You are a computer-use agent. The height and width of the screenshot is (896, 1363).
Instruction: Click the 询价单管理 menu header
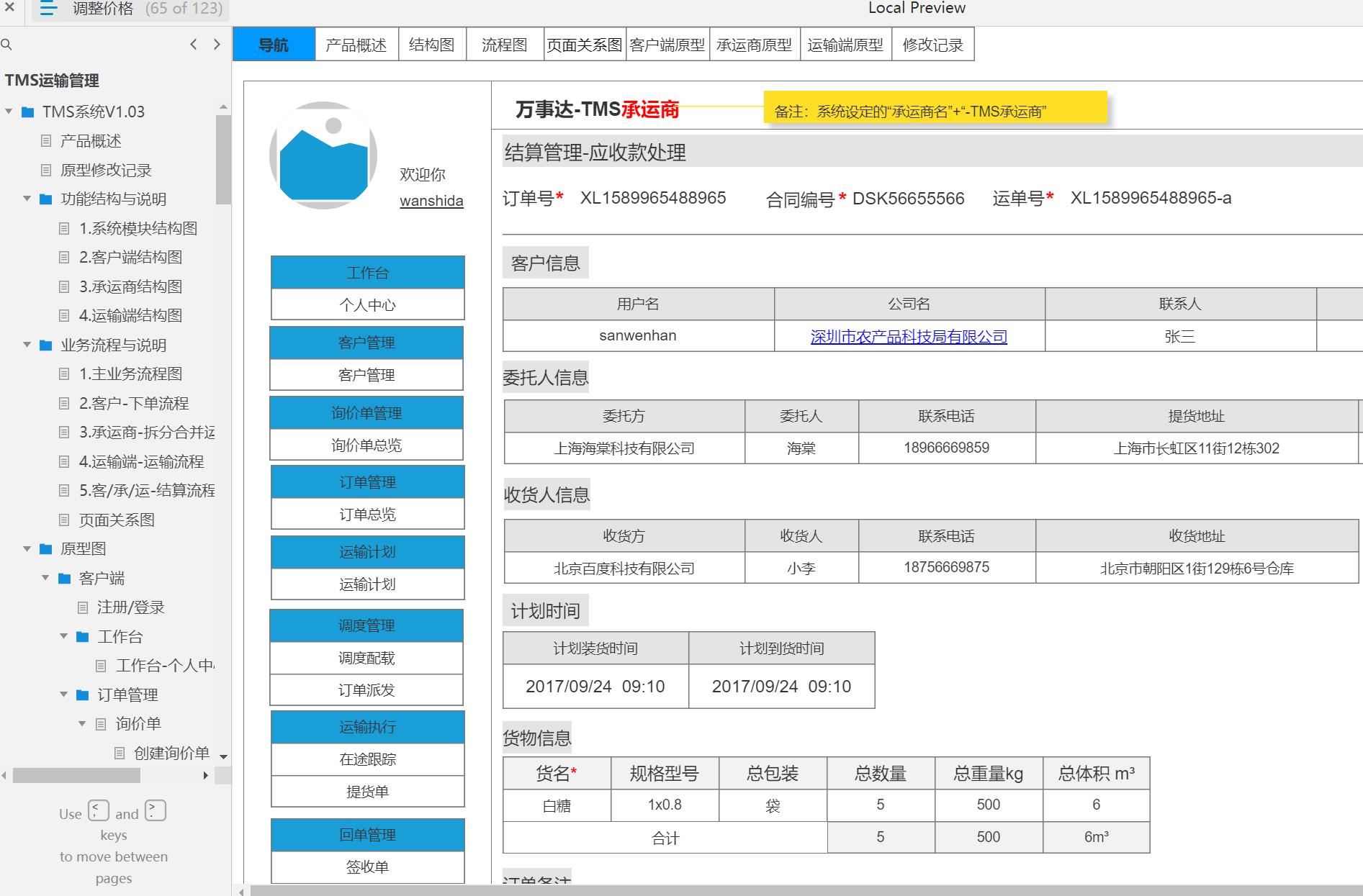click(366, 413)
